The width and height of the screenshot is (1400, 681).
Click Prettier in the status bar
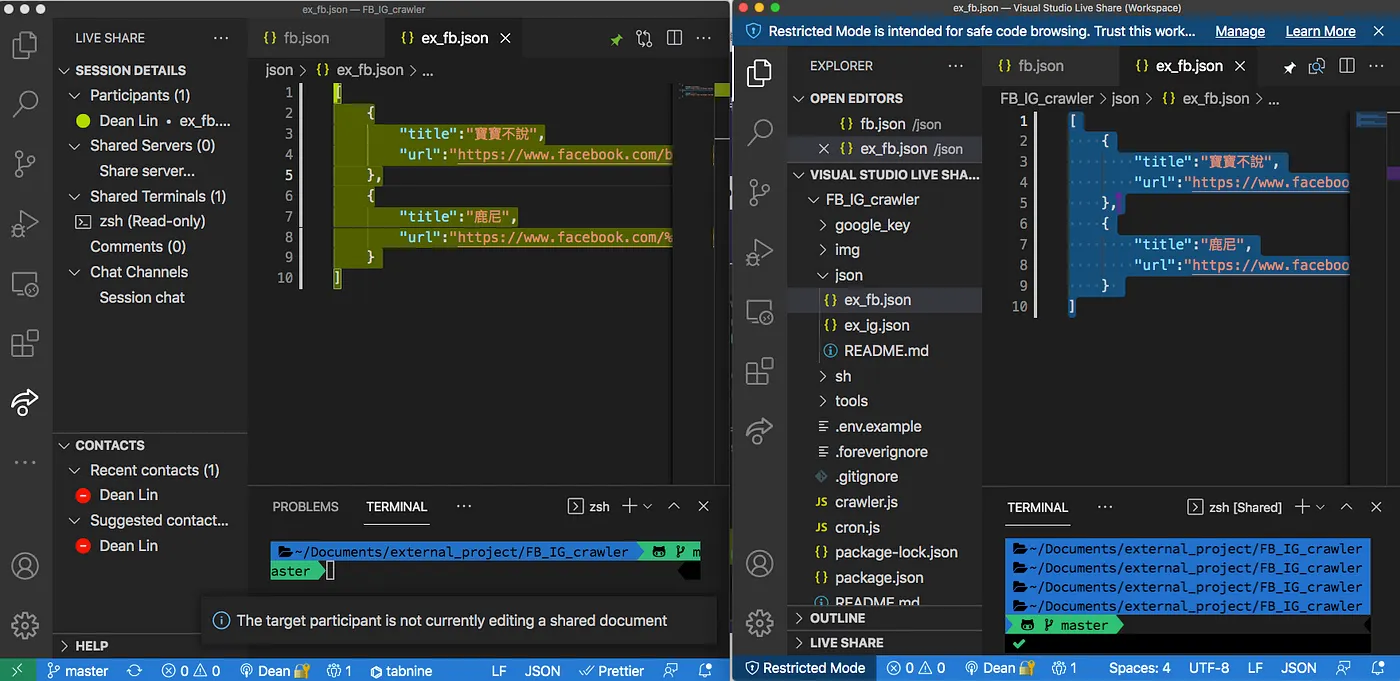pyautogui.click(x=612, y=671)
